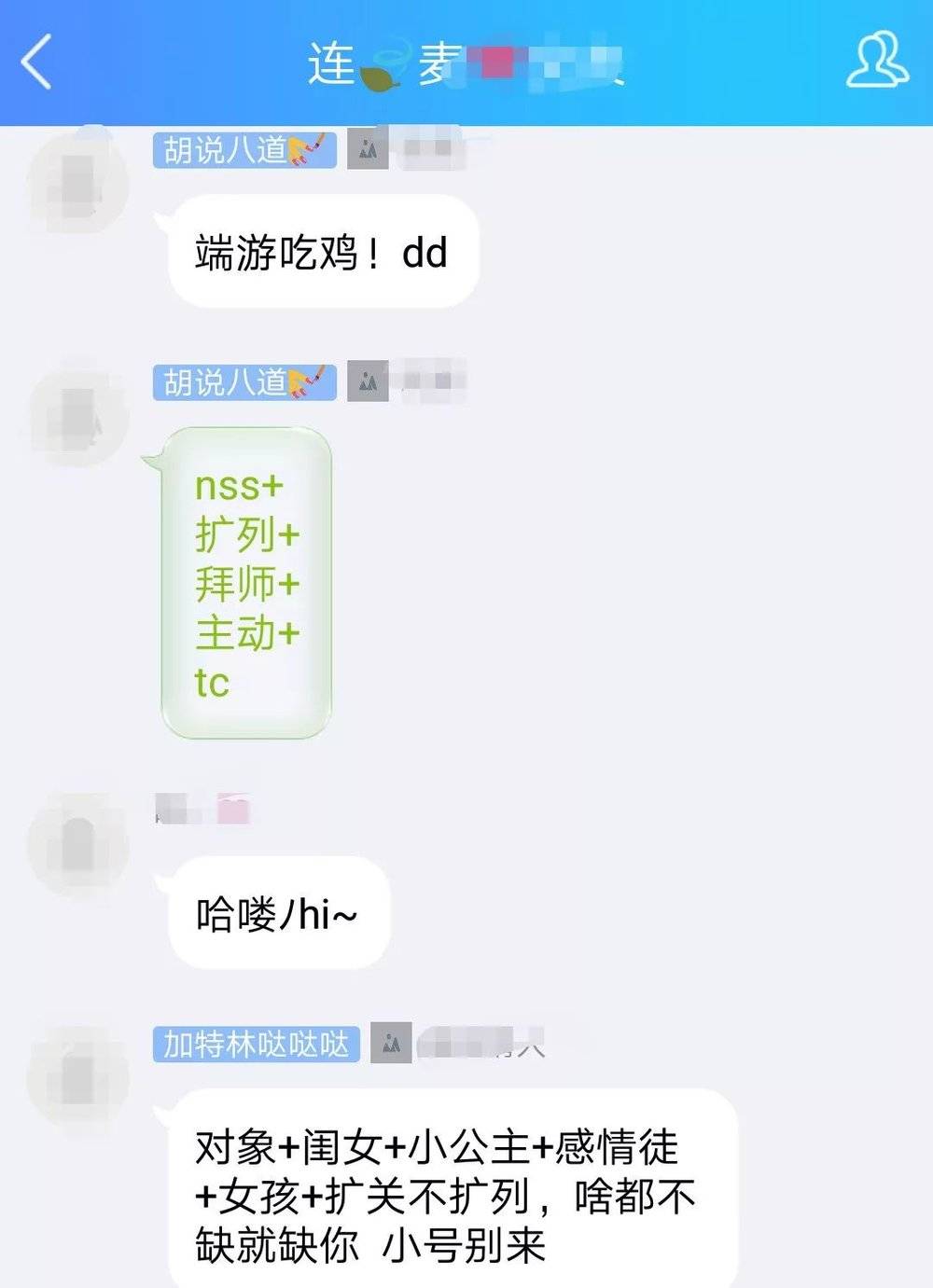This screenshot has height=1288, width=933.
Task: Tap image icon beside 加特林哒哒哒 badge
Action: coord(391,1044)
